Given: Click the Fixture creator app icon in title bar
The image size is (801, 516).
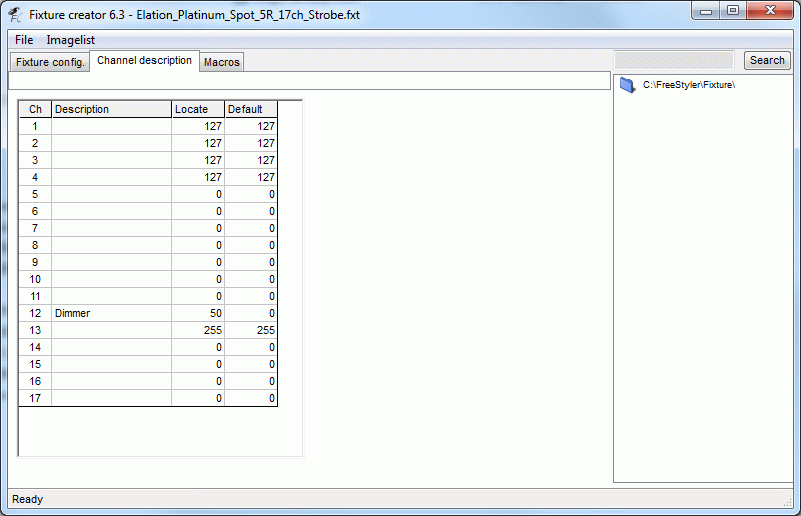Looking at the screenshot, I should [15, 13].
